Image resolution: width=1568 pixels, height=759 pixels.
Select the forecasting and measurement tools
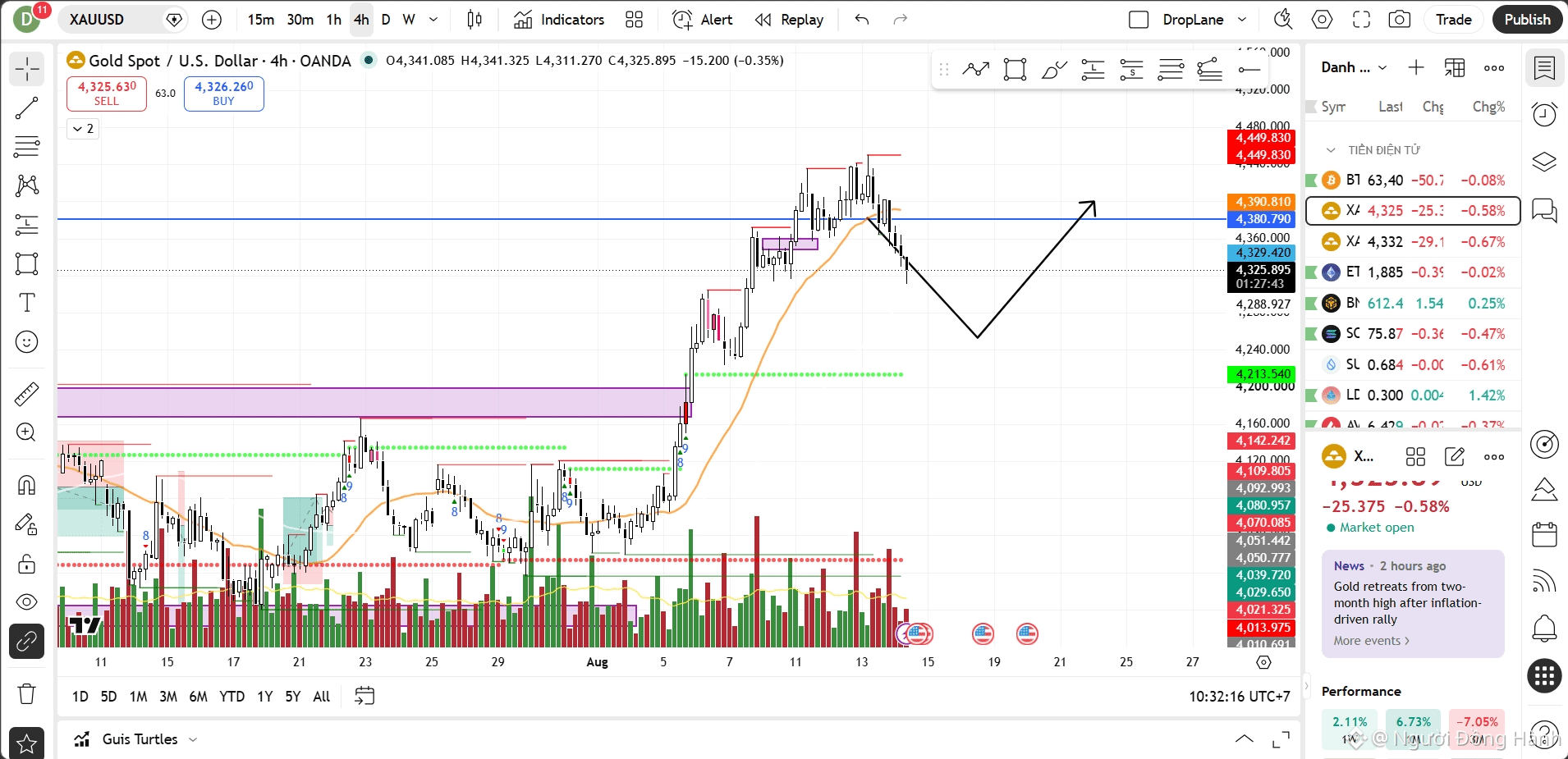pos(26,225)
